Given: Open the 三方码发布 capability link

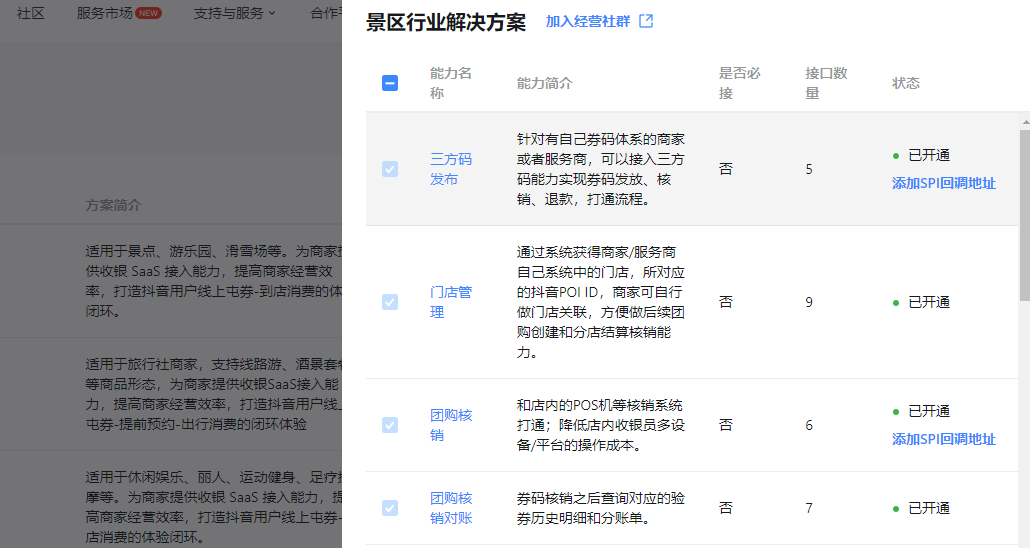Looking at the screenshot, I should 450,169.
